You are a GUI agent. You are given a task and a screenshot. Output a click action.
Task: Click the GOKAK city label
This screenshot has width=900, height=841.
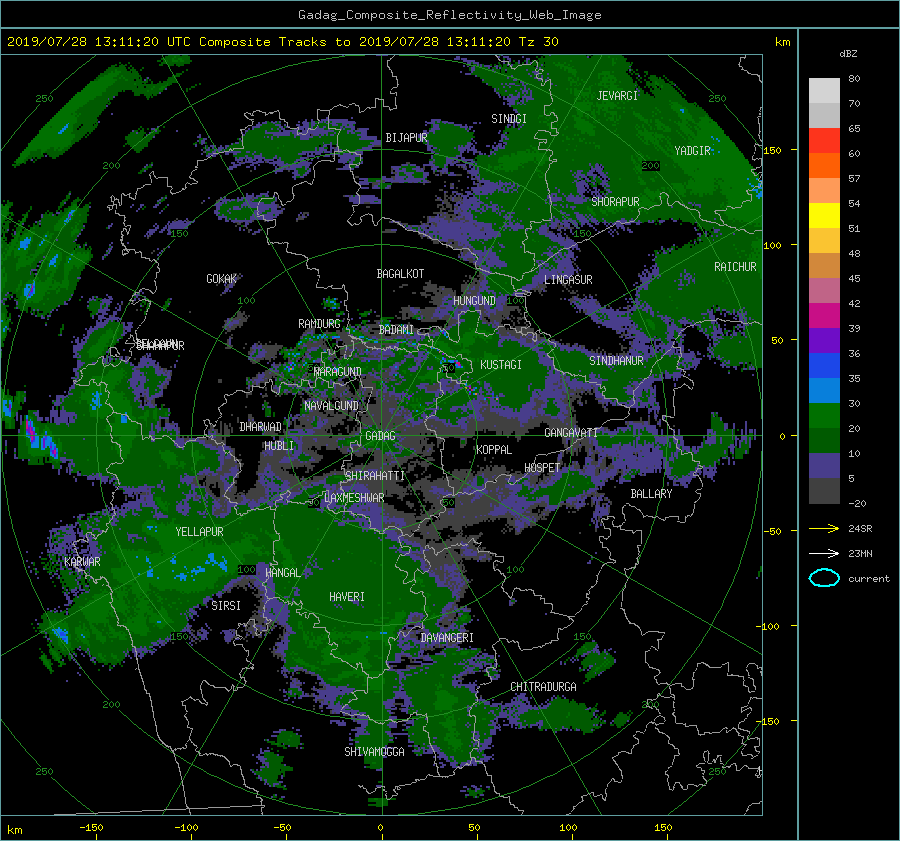point(222,279)
